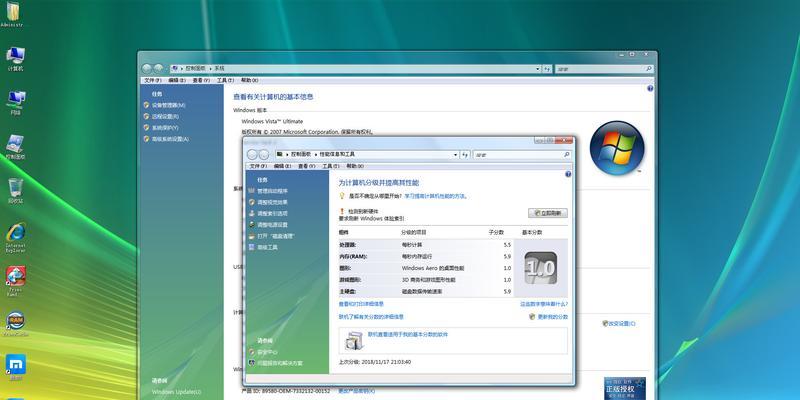The width and height of the screenshot is (800, 400).
Task: Open 远程设置(R) in System window
Action: tap(165, 116)
